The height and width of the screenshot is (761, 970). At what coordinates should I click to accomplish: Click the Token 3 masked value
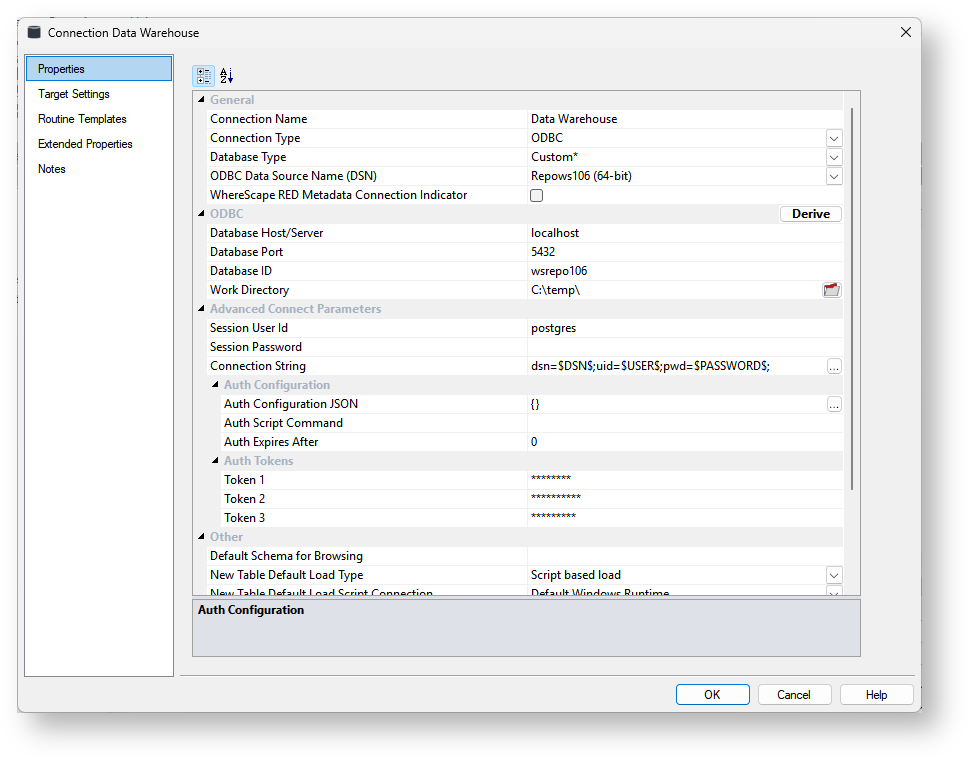click(685, 518)
